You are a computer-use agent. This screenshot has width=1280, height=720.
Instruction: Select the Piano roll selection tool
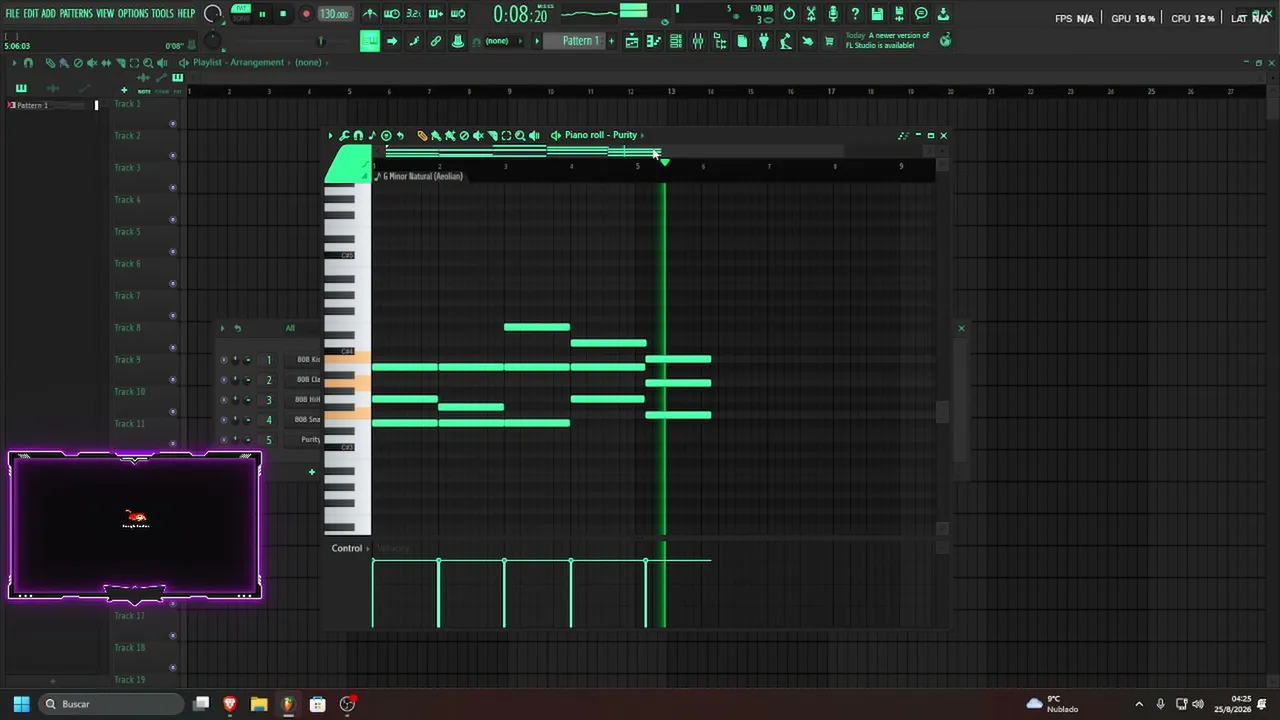[x=506, y=135]
